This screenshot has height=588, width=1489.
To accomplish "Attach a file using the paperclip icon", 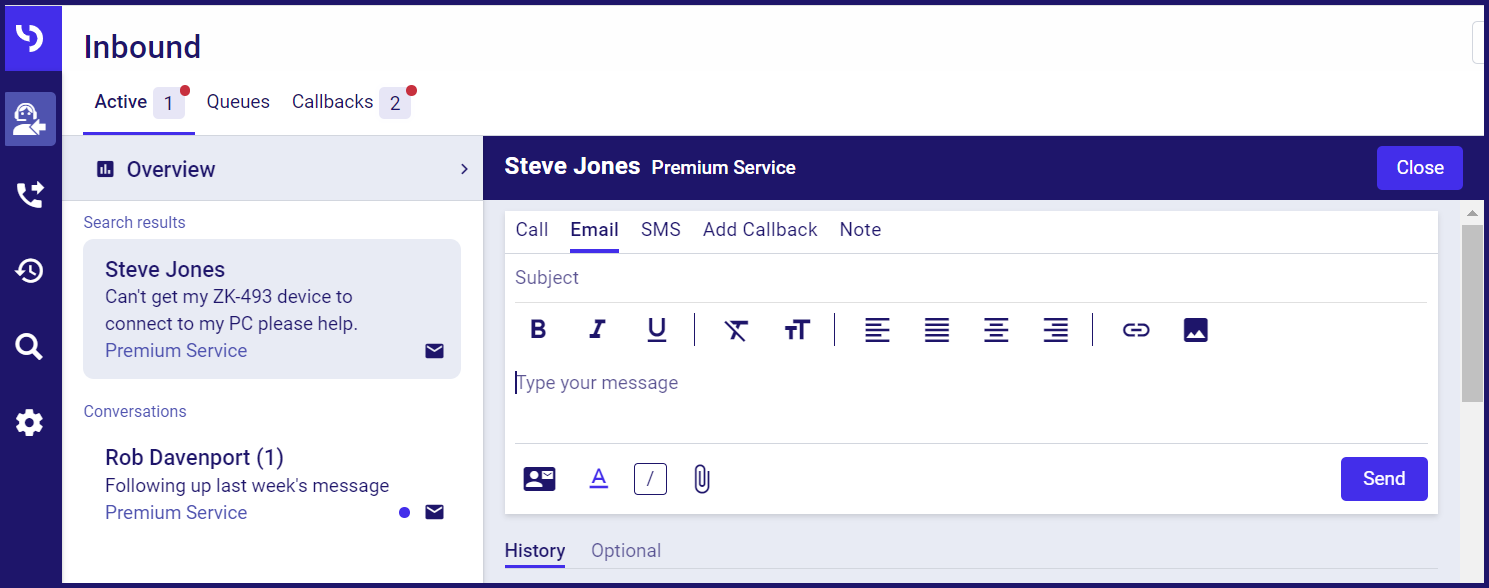I will pyautogui.click(x=702, y=479).
